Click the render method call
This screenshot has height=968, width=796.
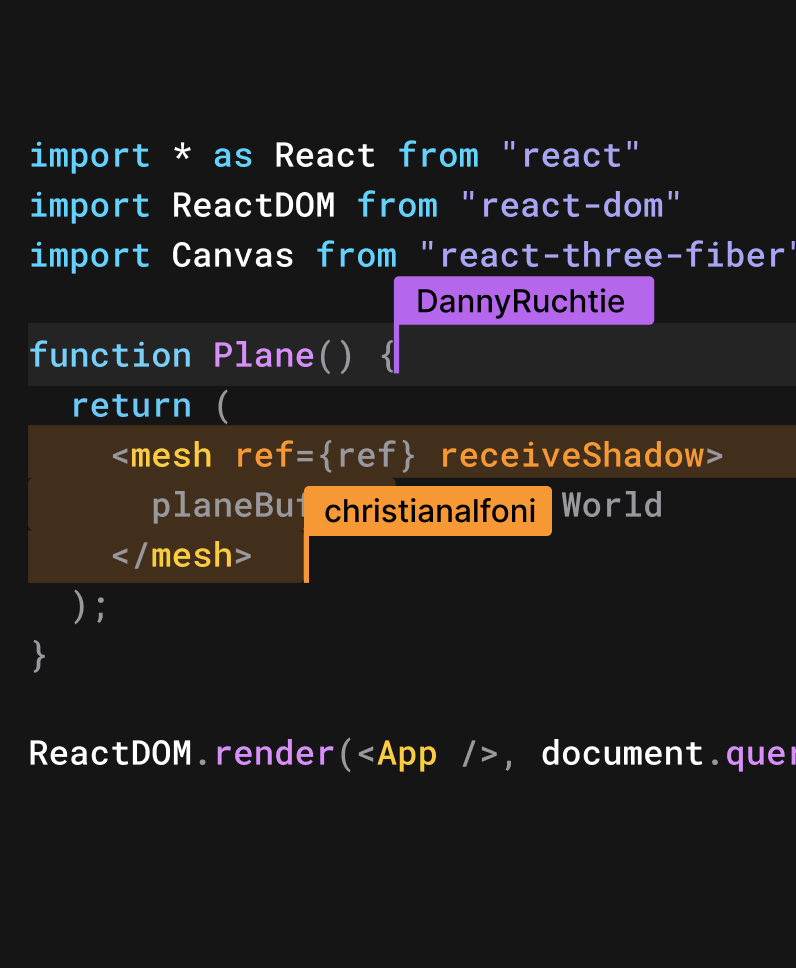point(273,754)
